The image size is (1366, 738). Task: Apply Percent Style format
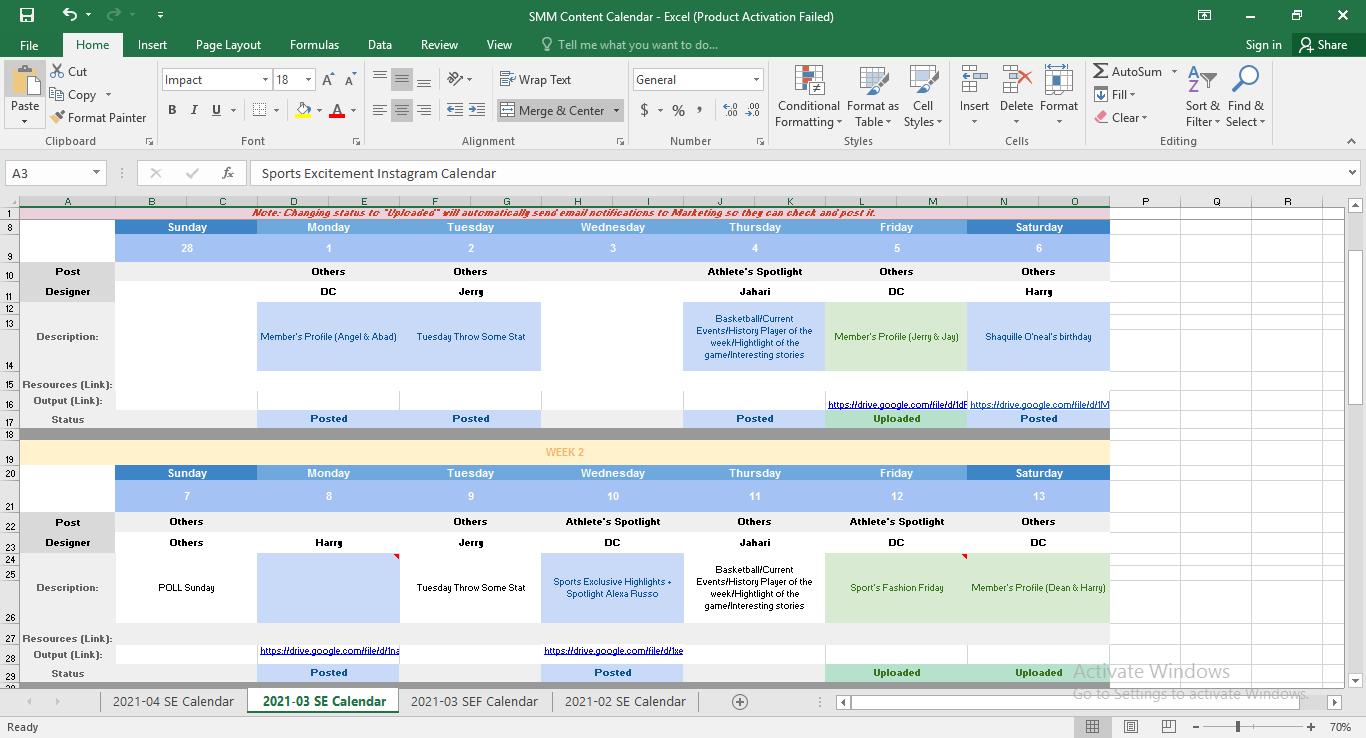[x=679, y=110]
